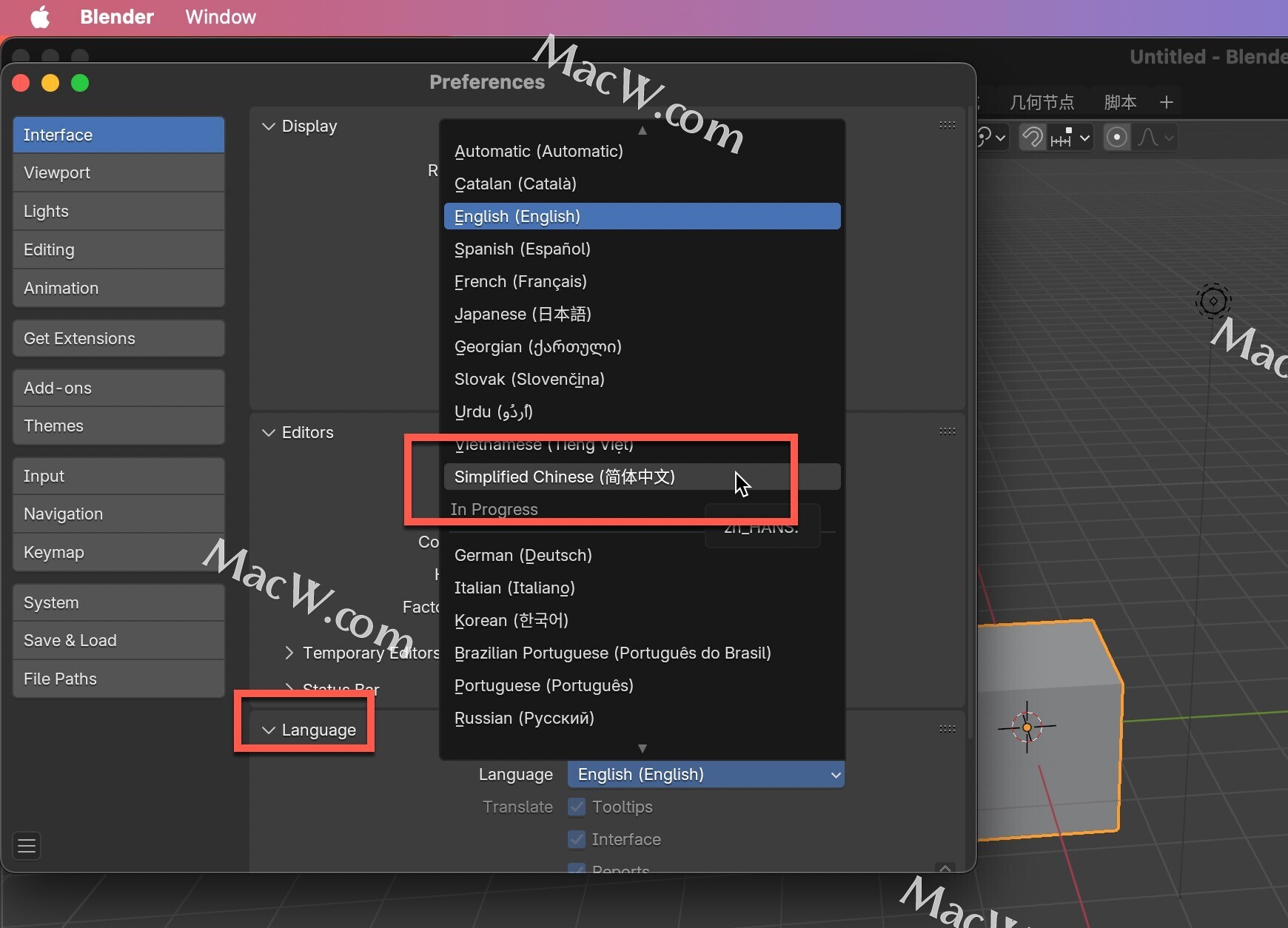Open the Blender application menu
1288x928 pixels.
point(117,17)
